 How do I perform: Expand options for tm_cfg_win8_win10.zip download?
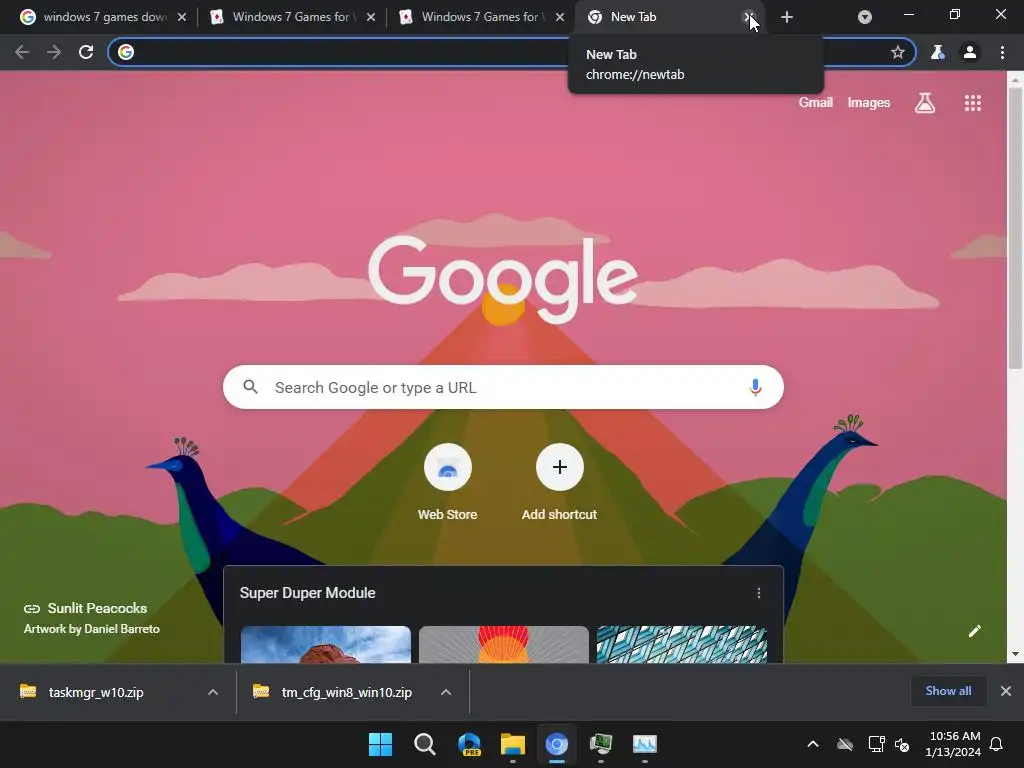coord(446,692)
